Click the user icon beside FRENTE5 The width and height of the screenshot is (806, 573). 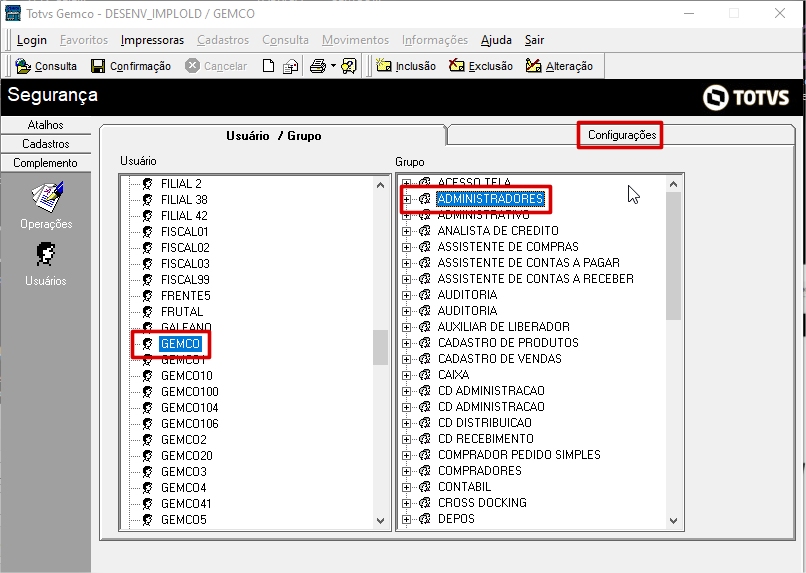point(148,295)
